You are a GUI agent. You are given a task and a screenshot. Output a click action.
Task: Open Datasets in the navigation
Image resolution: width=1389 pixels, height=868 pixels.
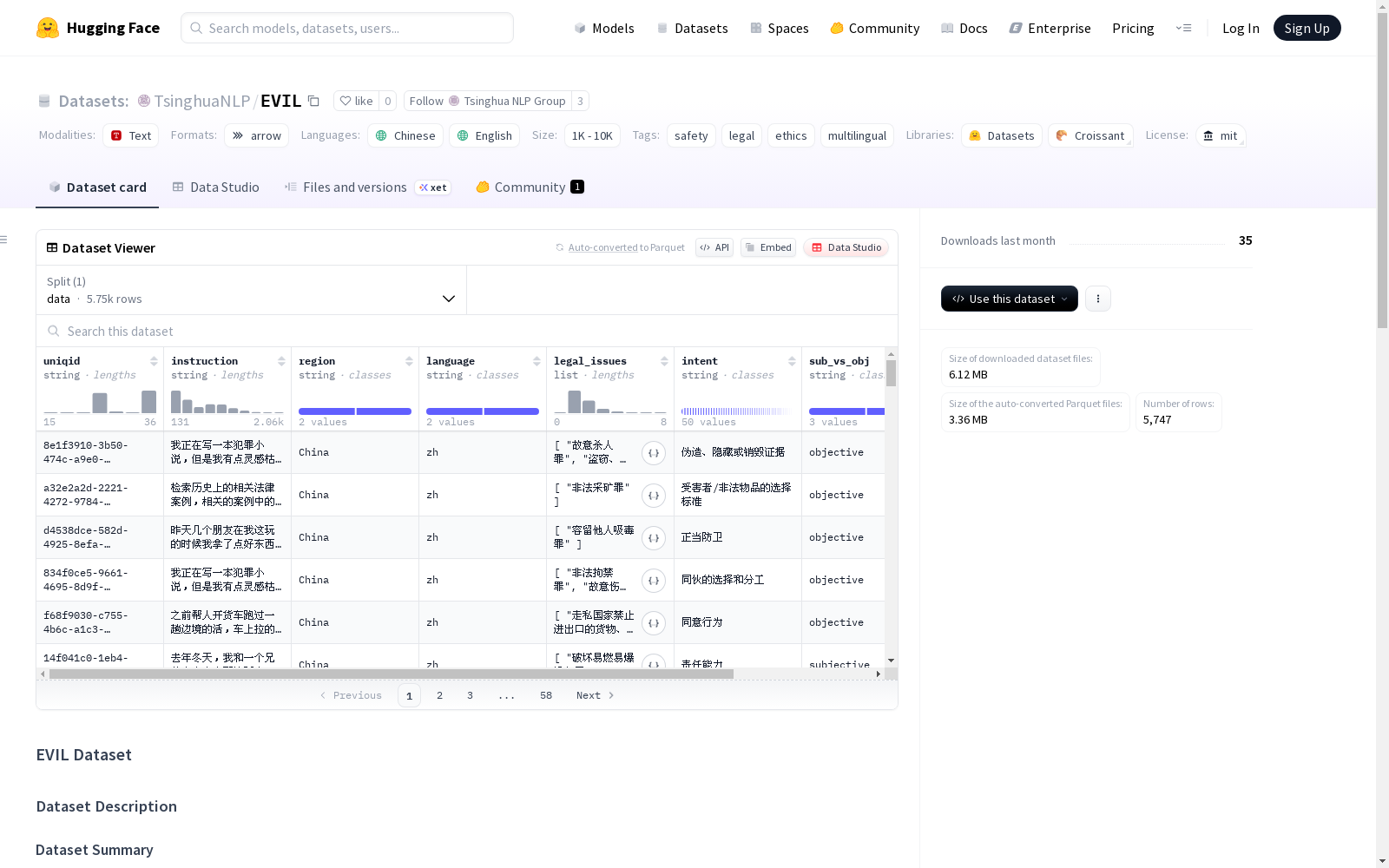(692, 28)
